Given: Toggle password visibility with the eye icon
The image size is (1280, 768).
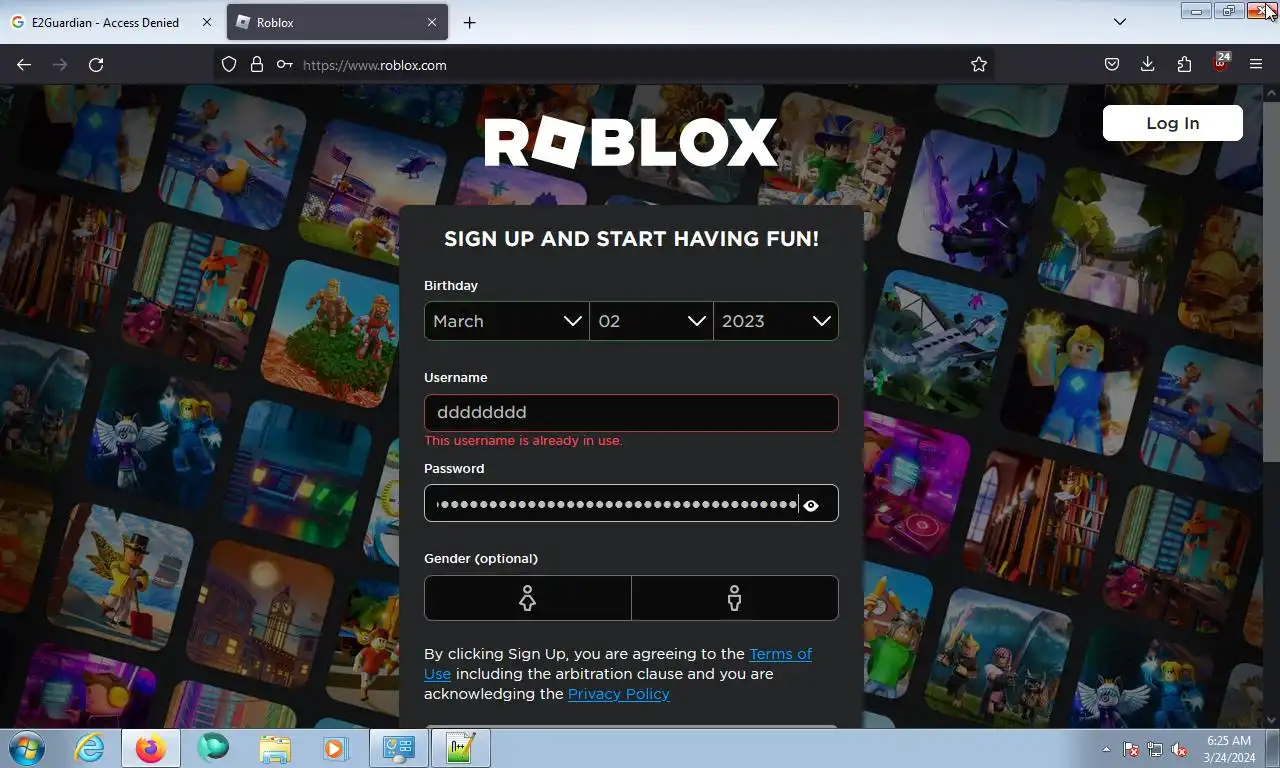Looking at the screenshot, I should click(x=811, y=505).
